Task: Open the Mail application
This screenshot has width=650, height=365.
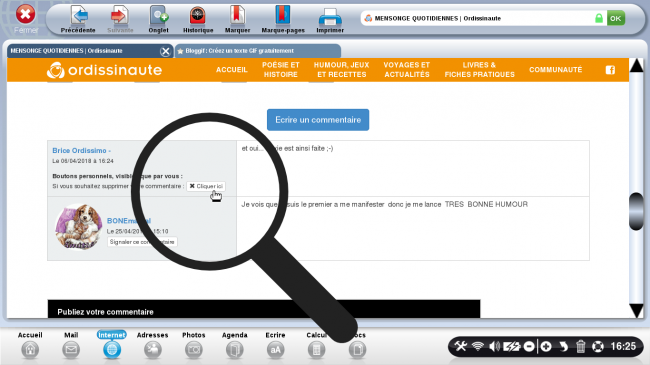Action: pos(71,345)
